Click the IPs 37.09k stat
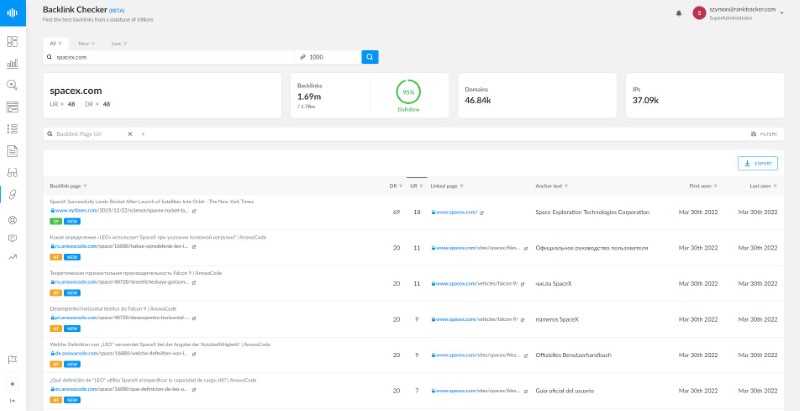Viewport: 800px width, 411px height. click(645, 100)
